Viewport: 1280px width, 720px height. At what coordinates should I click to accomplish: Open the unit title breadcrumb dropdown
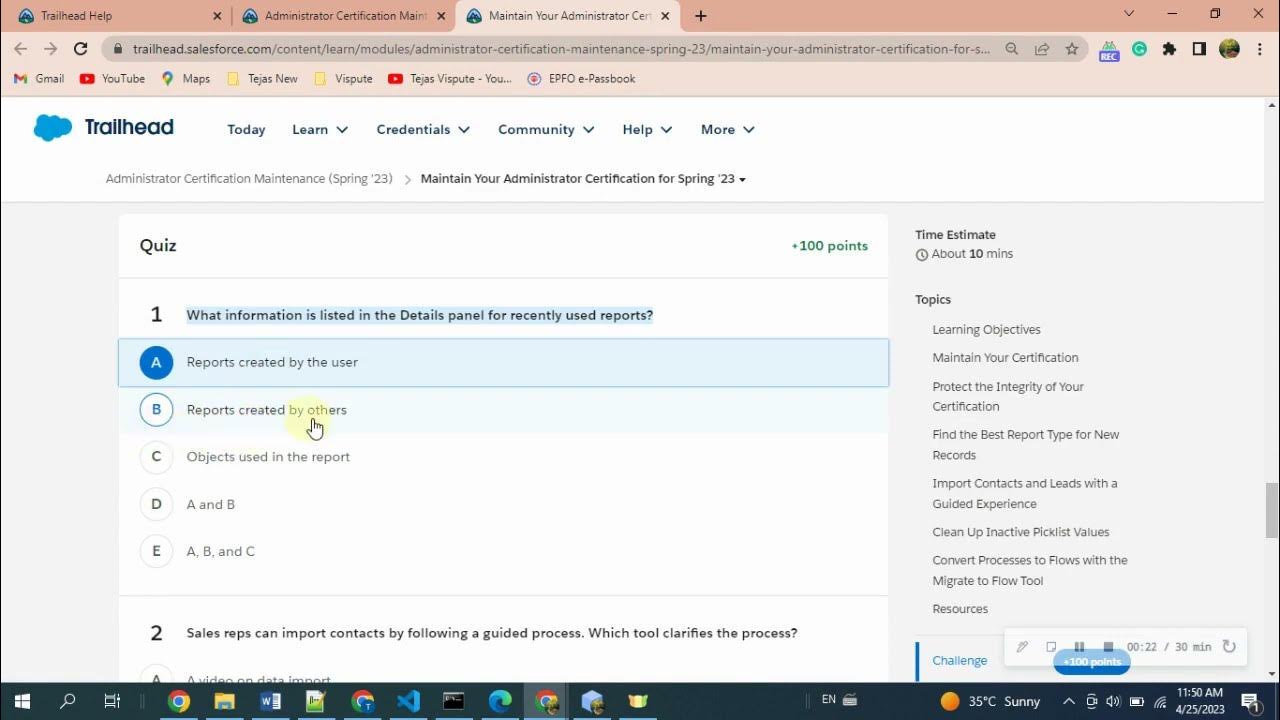tap(583, 179)
